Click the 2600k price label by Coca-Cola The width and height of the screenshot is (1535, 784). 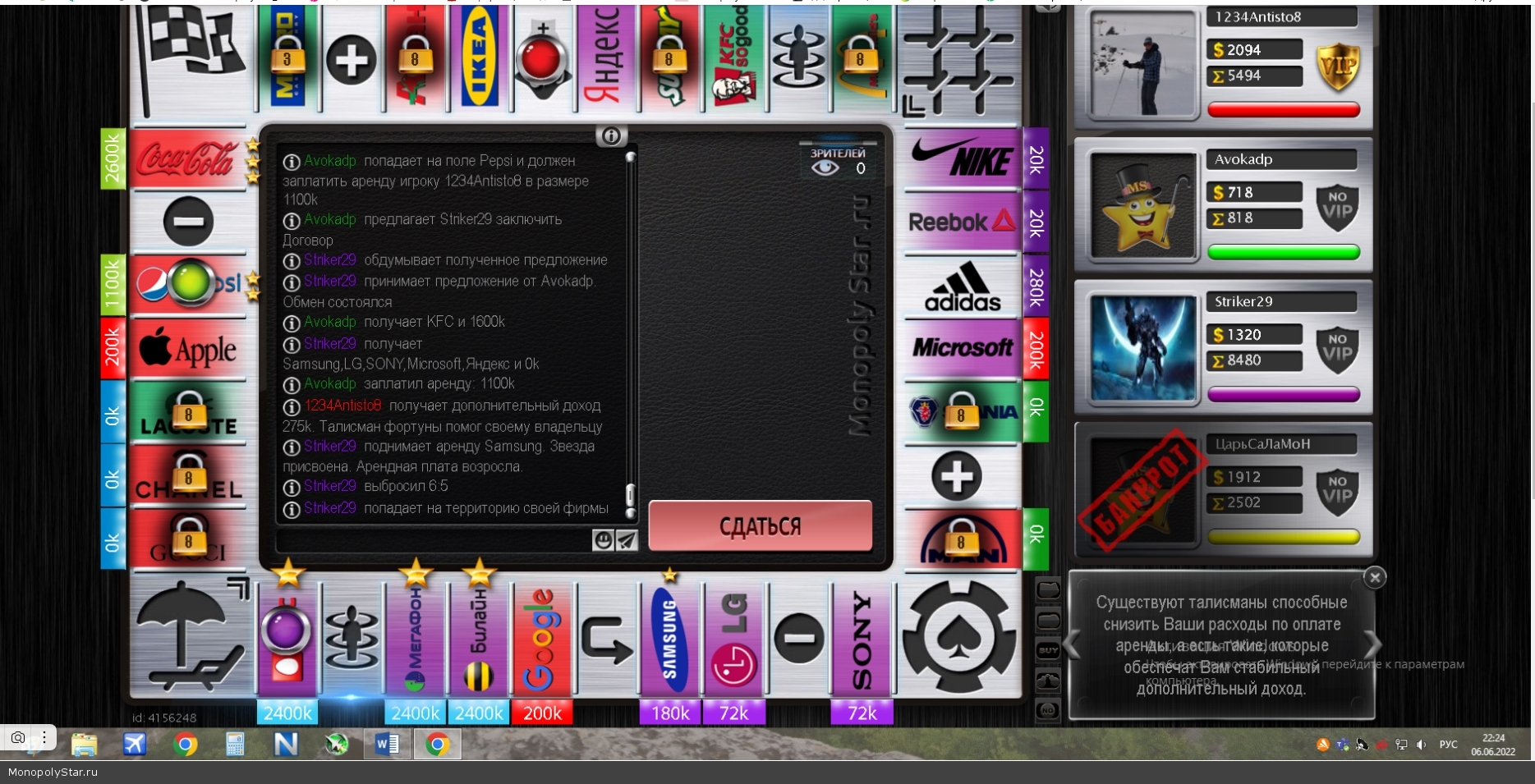pos(113,158)
